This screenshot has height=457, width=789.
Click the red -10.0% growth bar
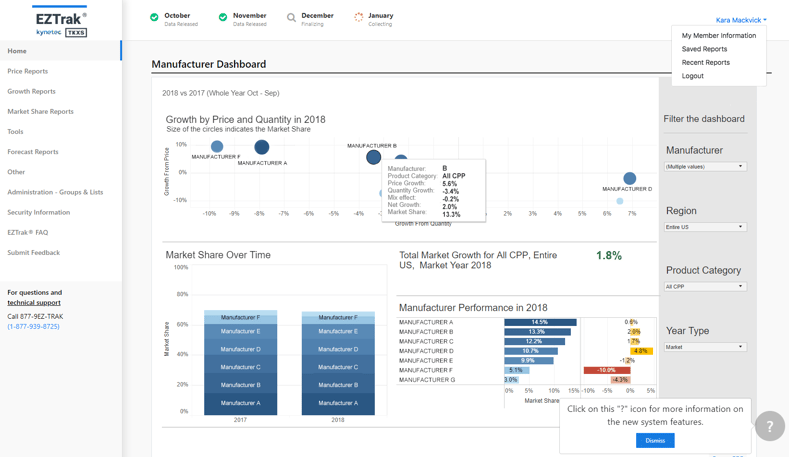point(606,370)
